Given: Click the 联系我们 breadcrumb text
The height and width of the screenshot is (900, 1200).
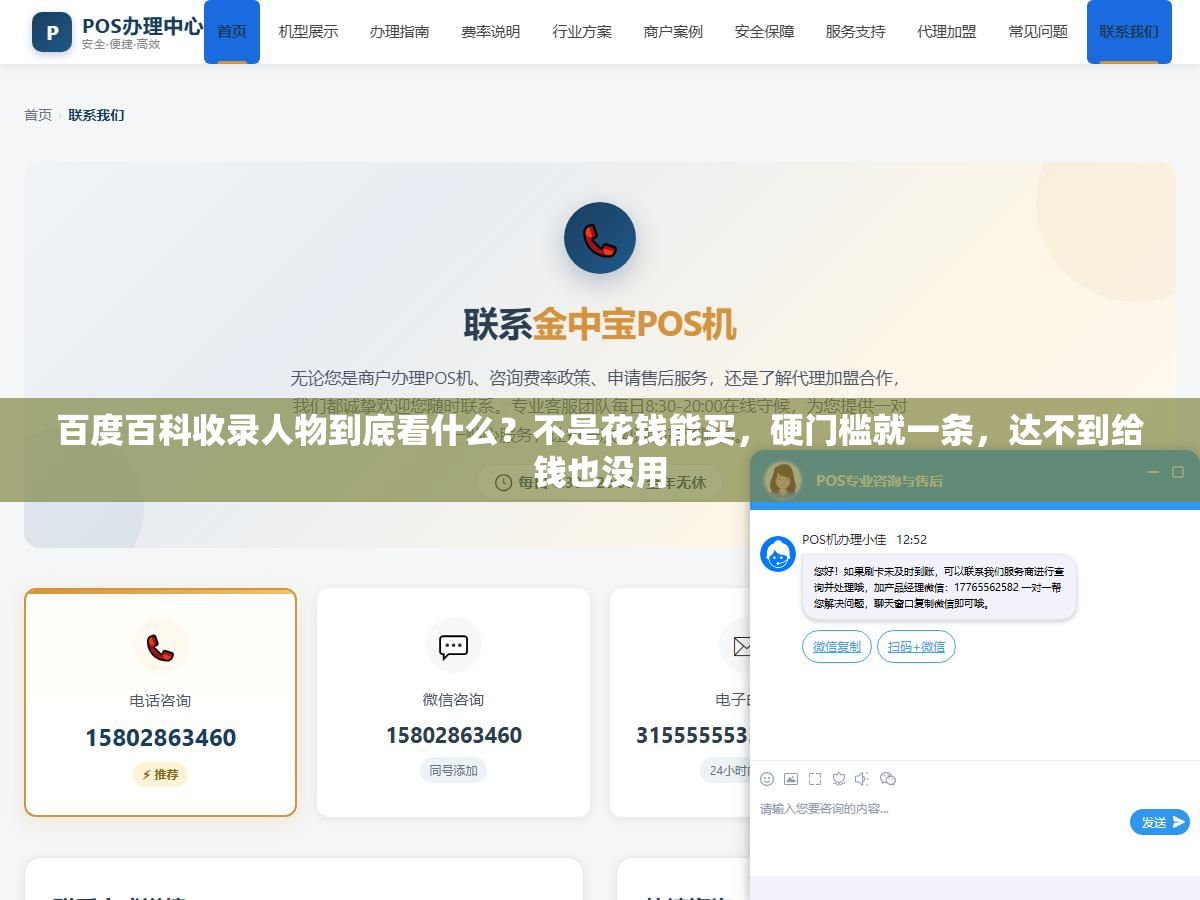Looking at the screenshot, I should click(x=96, y=115).
